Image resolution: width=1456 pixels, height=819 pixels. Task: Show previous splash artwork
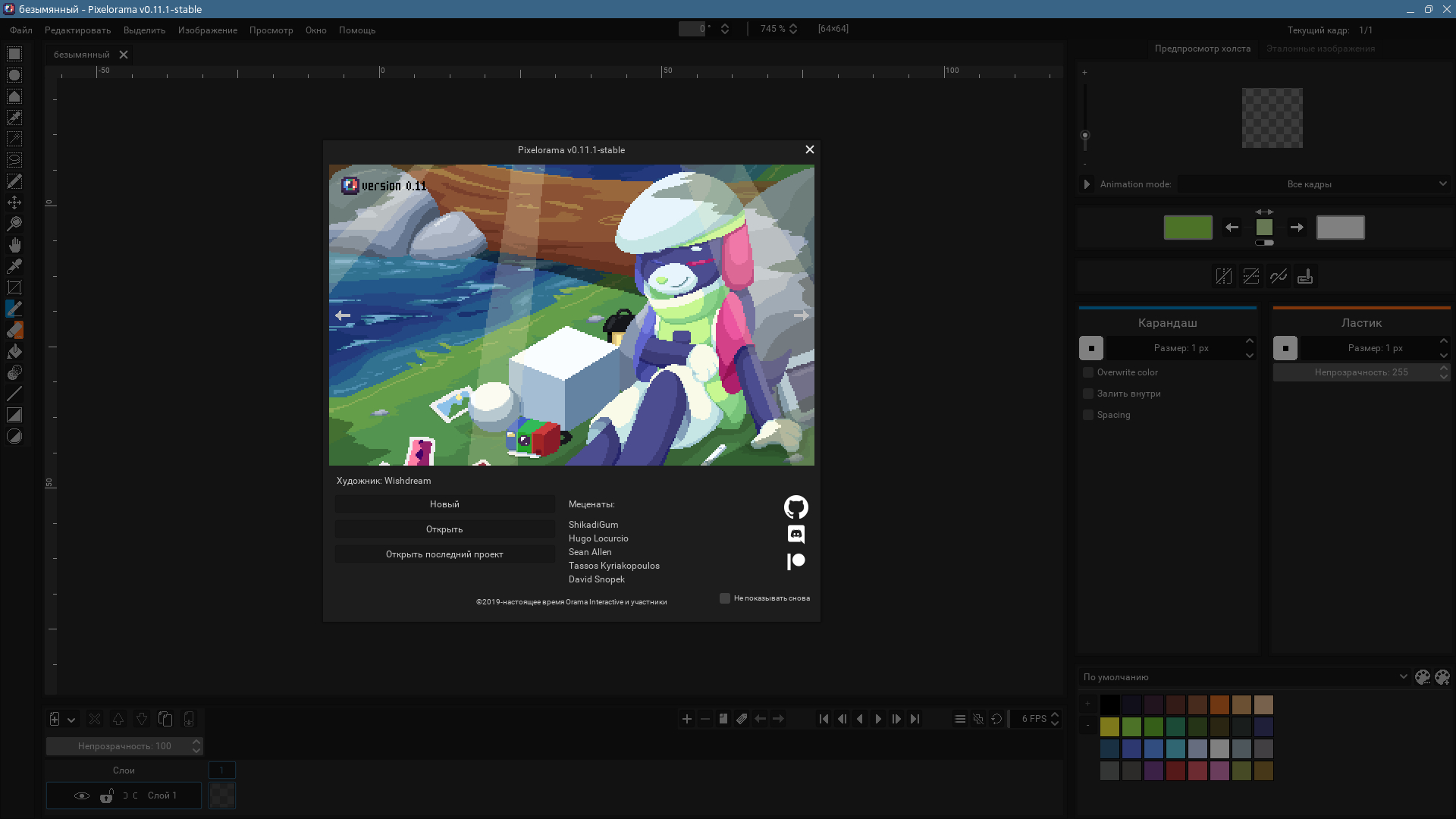[x=343, y=315]
